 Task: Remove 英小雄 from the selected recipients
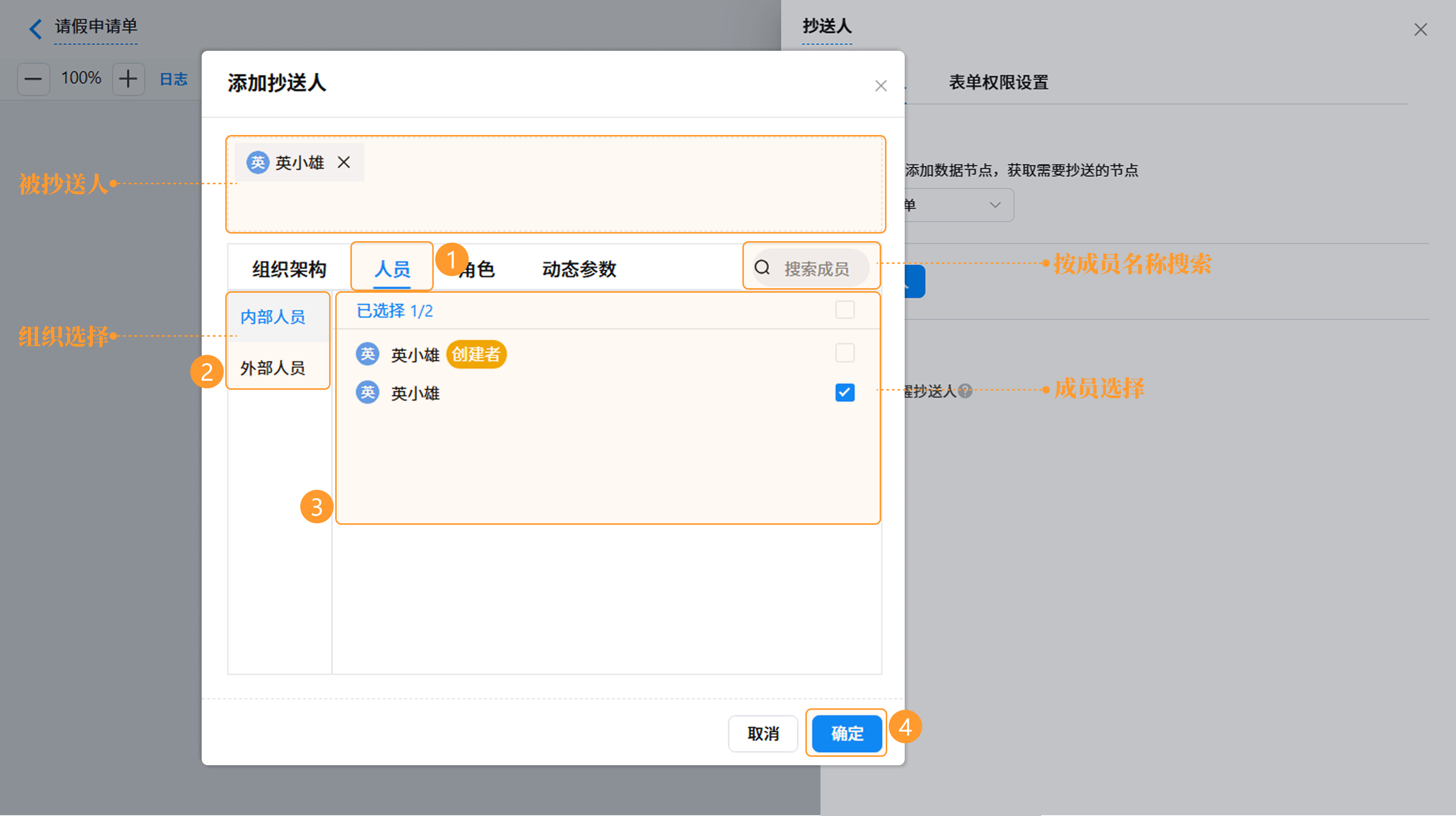[344, 163]
